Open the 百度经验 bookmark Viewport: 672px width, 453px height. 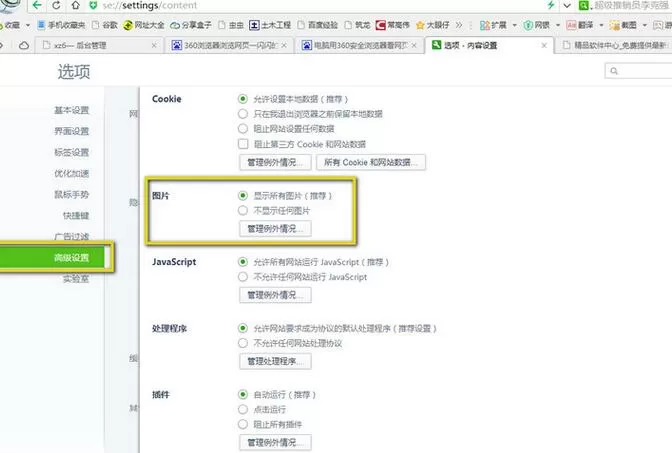point(318,25)
